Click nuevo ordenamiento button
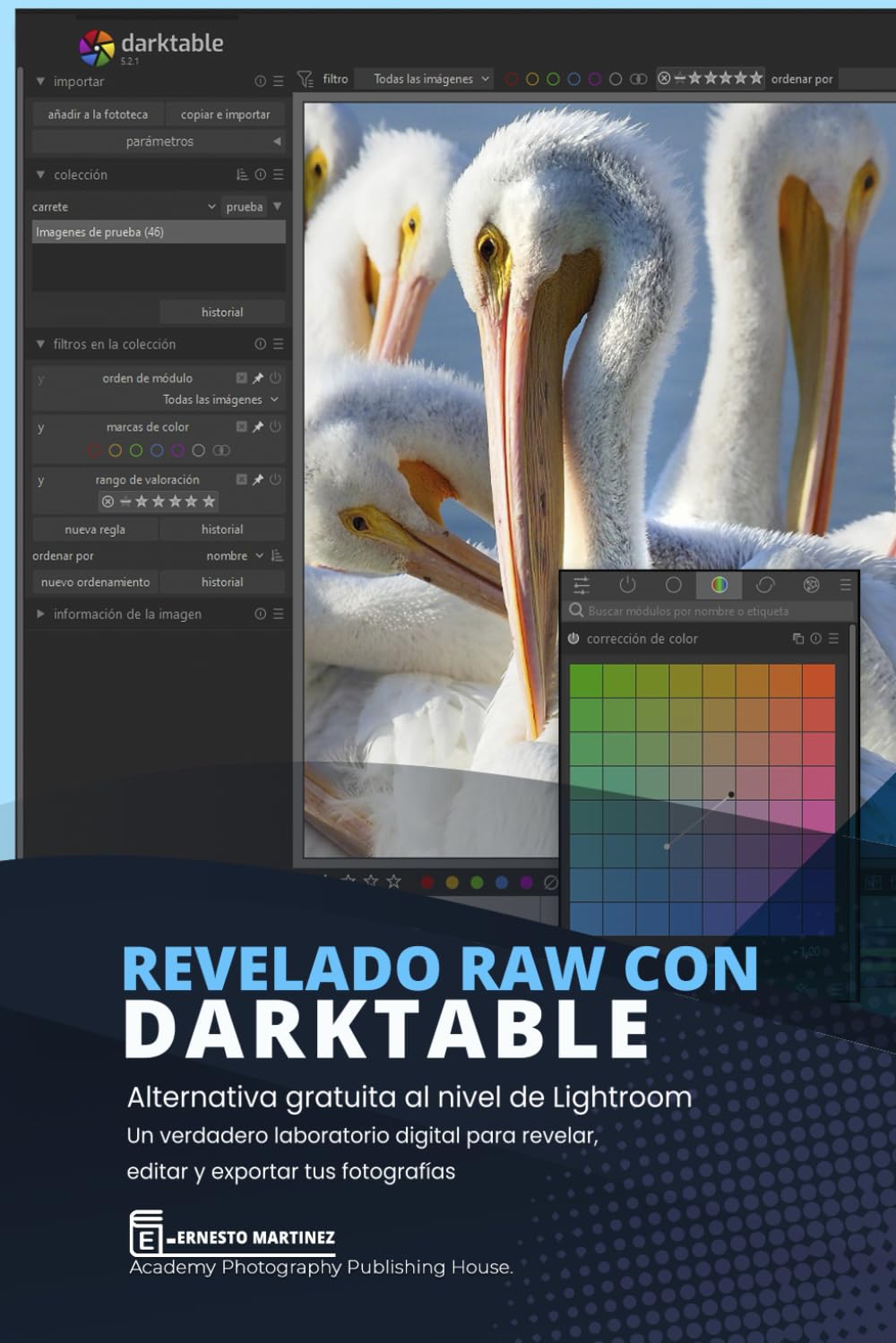 (x=95, y=582)
